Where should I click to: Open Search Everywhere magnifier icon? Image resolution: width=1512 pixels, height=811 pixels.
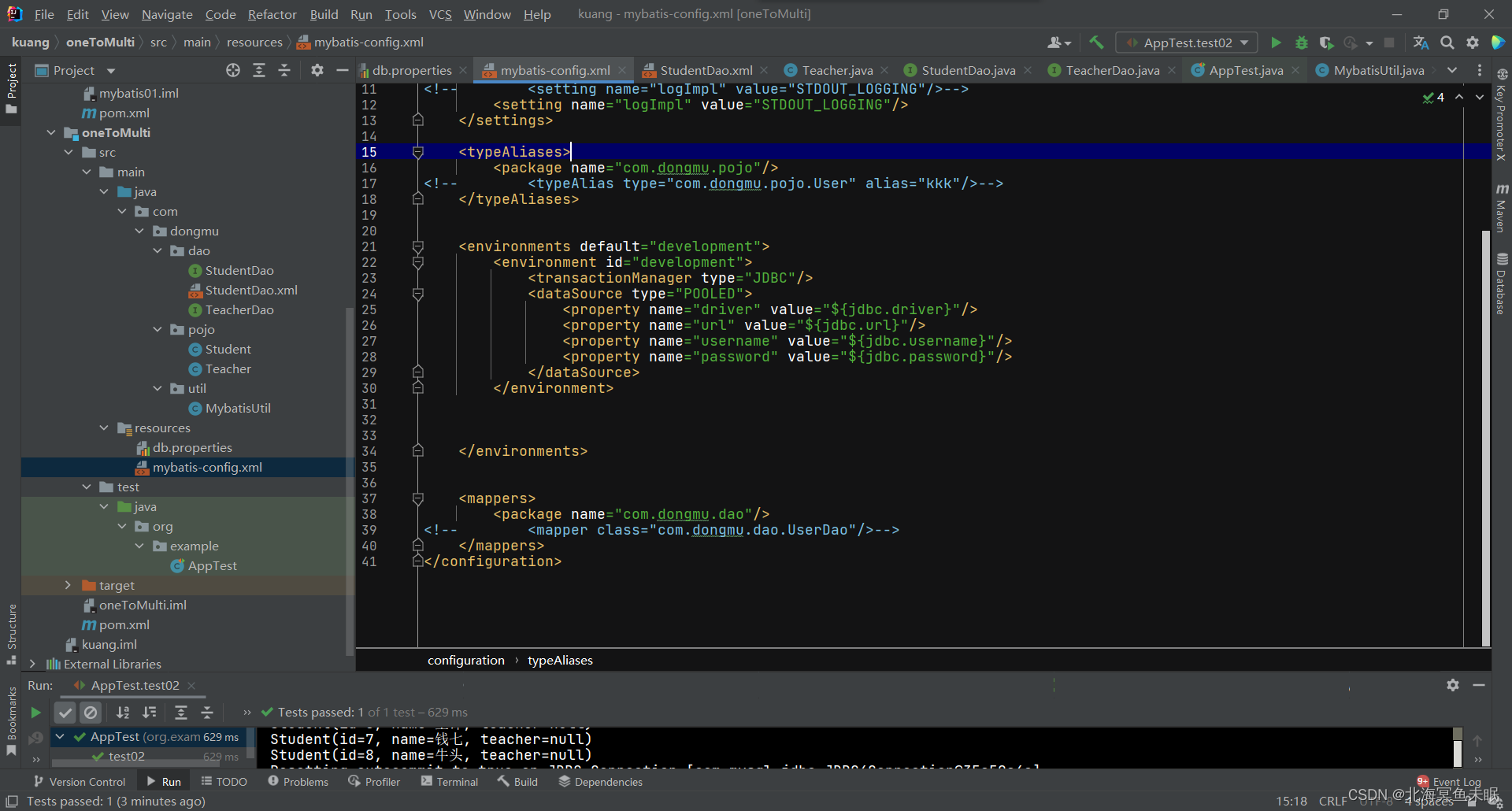pyautogui.click(x=1447, y=43)
